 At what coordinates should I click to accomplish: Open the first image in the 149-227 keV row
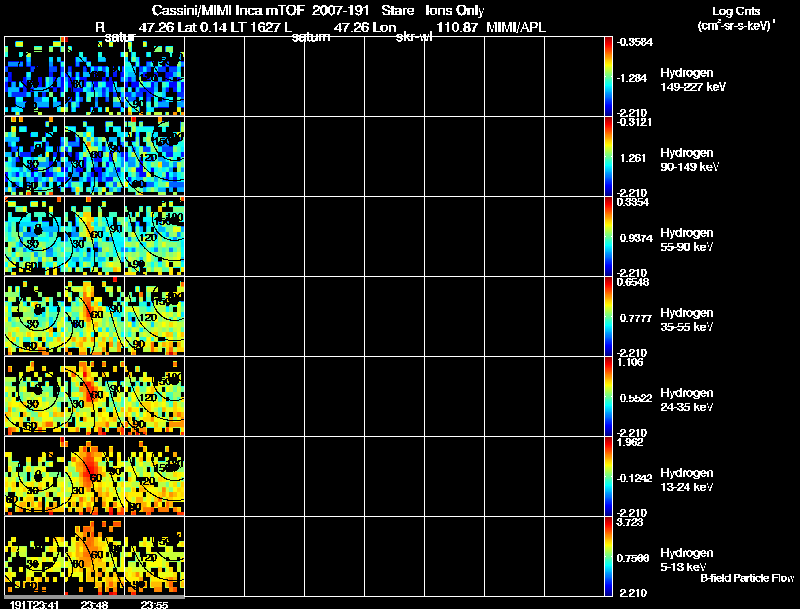click(x=34, y=76)
